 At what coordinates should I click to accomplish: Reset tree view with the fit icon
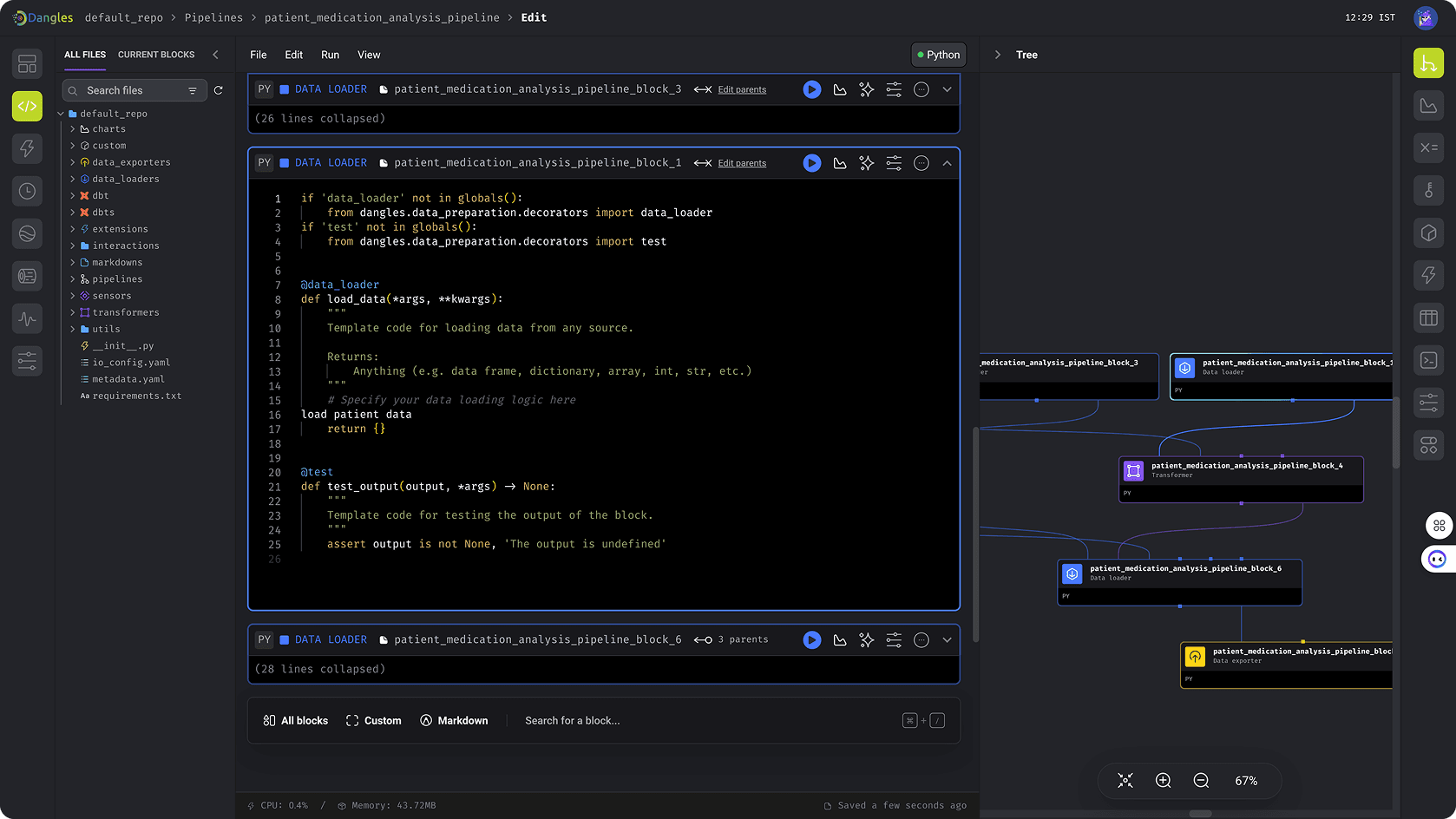(x=1125, y=781)
